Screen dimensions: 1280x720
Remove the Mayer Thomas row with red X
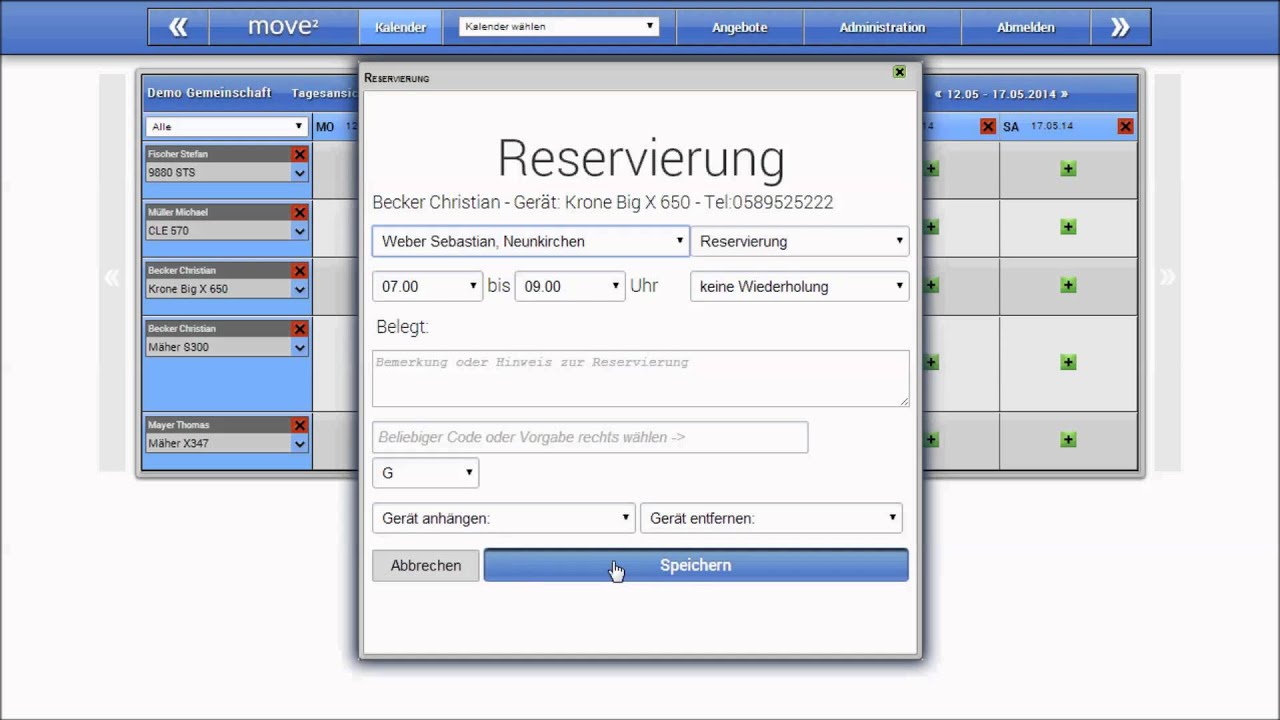[x=299, y=425]
